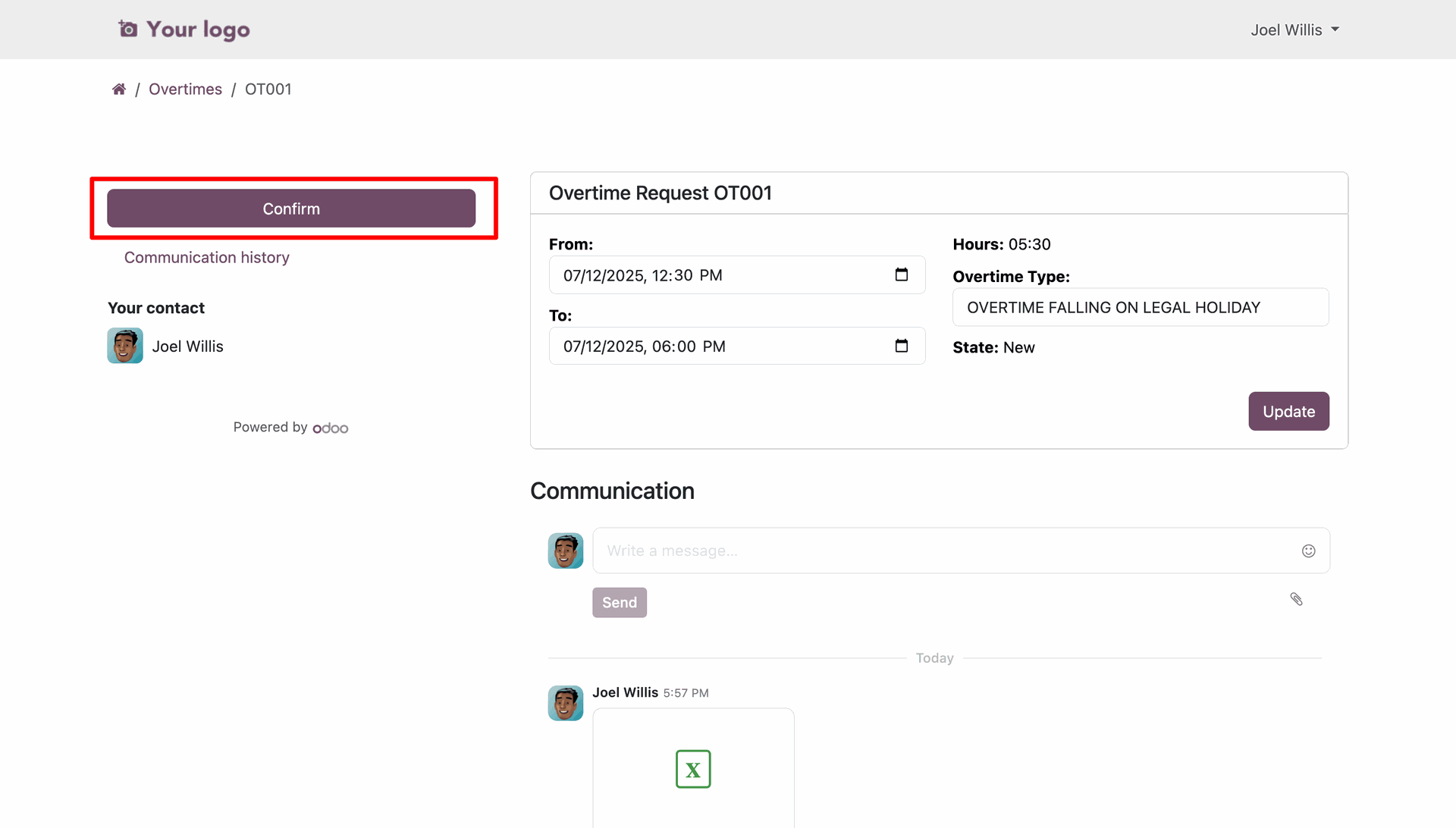This screenshot has width=1456, height=828.
Task: Open Communication history link
Action: pos(206,258)
